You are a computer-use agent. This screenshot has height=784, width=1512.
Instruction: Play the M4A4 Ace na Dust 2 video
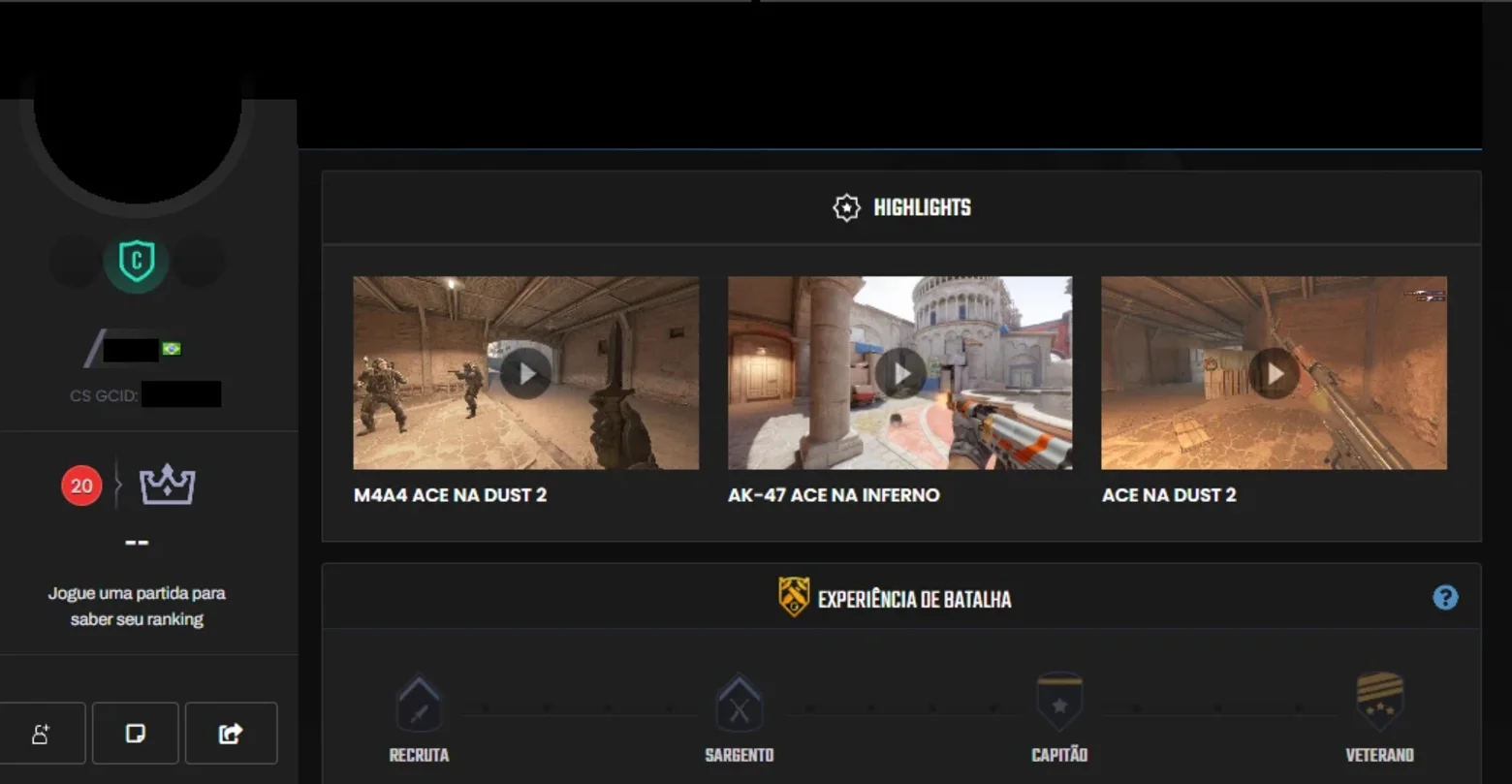click(x=526, y=373)
